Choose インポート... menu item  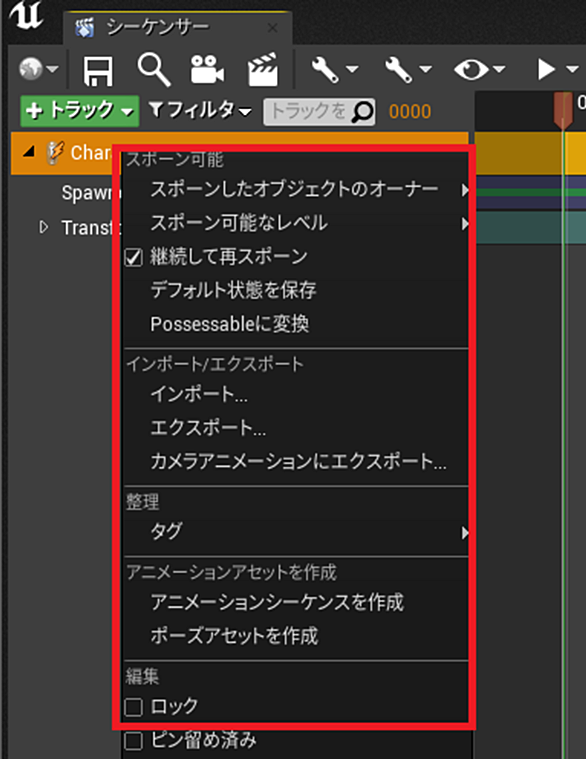pyautogui.click(x=296, y=394)
